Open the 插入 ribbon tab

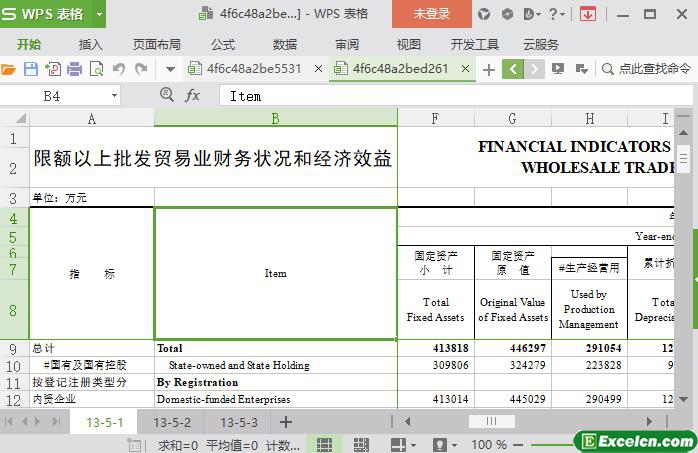[91, 44]
